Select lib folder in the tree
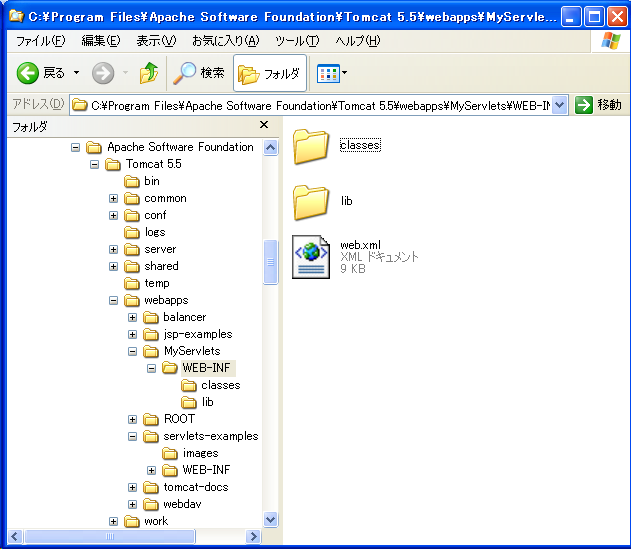 [197, 402]
